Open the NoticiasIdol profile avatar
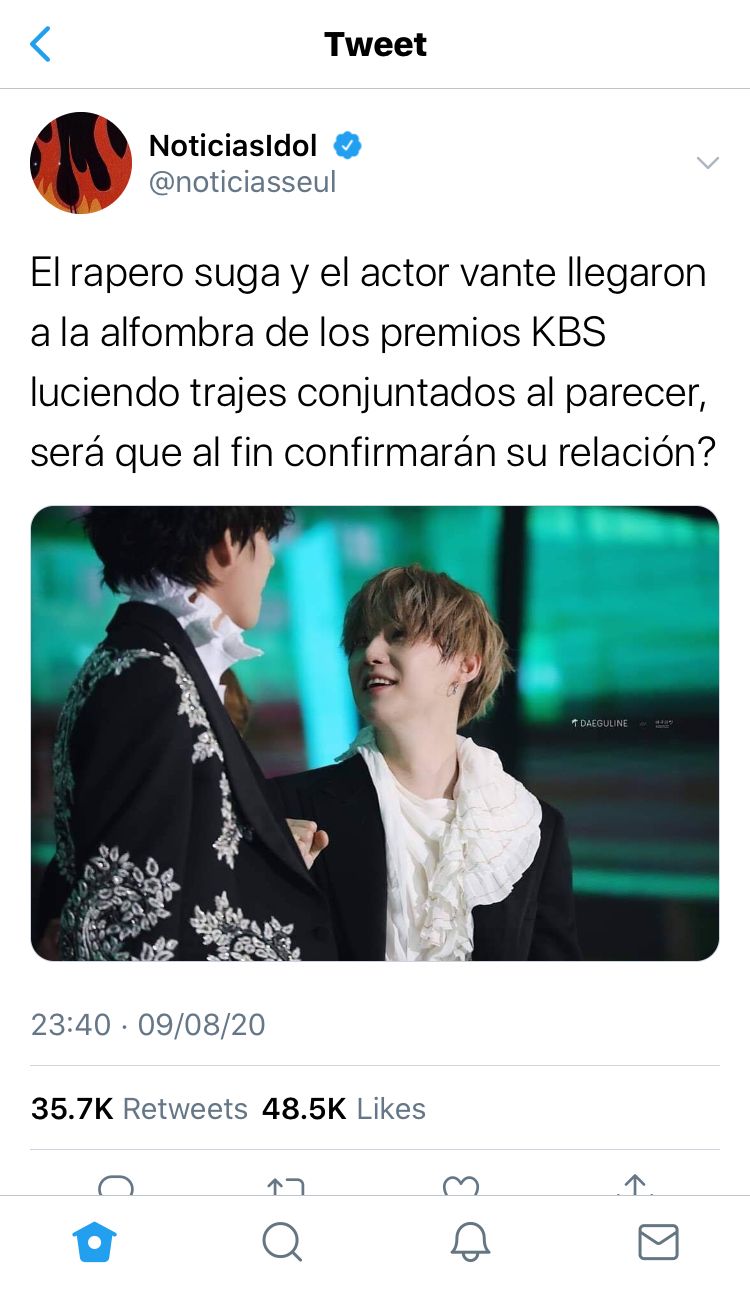The image size is (750, 1294). tap(81, 163)
